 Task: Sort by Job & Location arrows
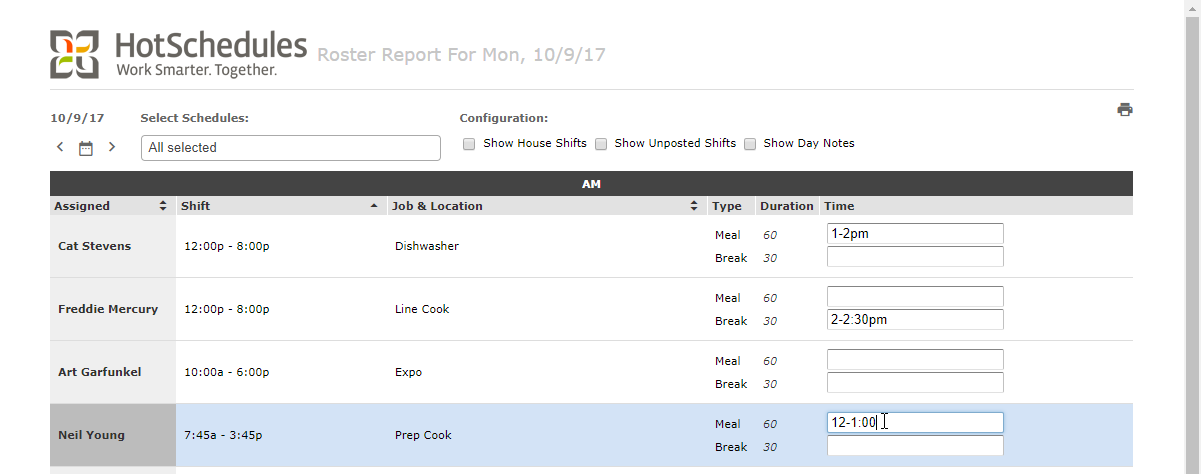694,206
